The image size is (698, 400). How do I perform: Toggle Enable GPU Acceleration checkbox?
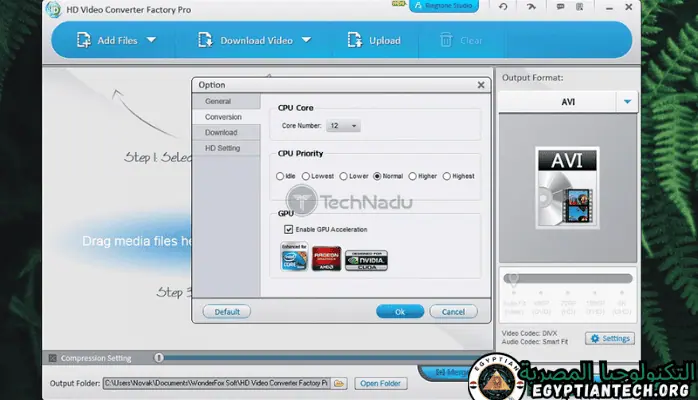coord(288,230)
